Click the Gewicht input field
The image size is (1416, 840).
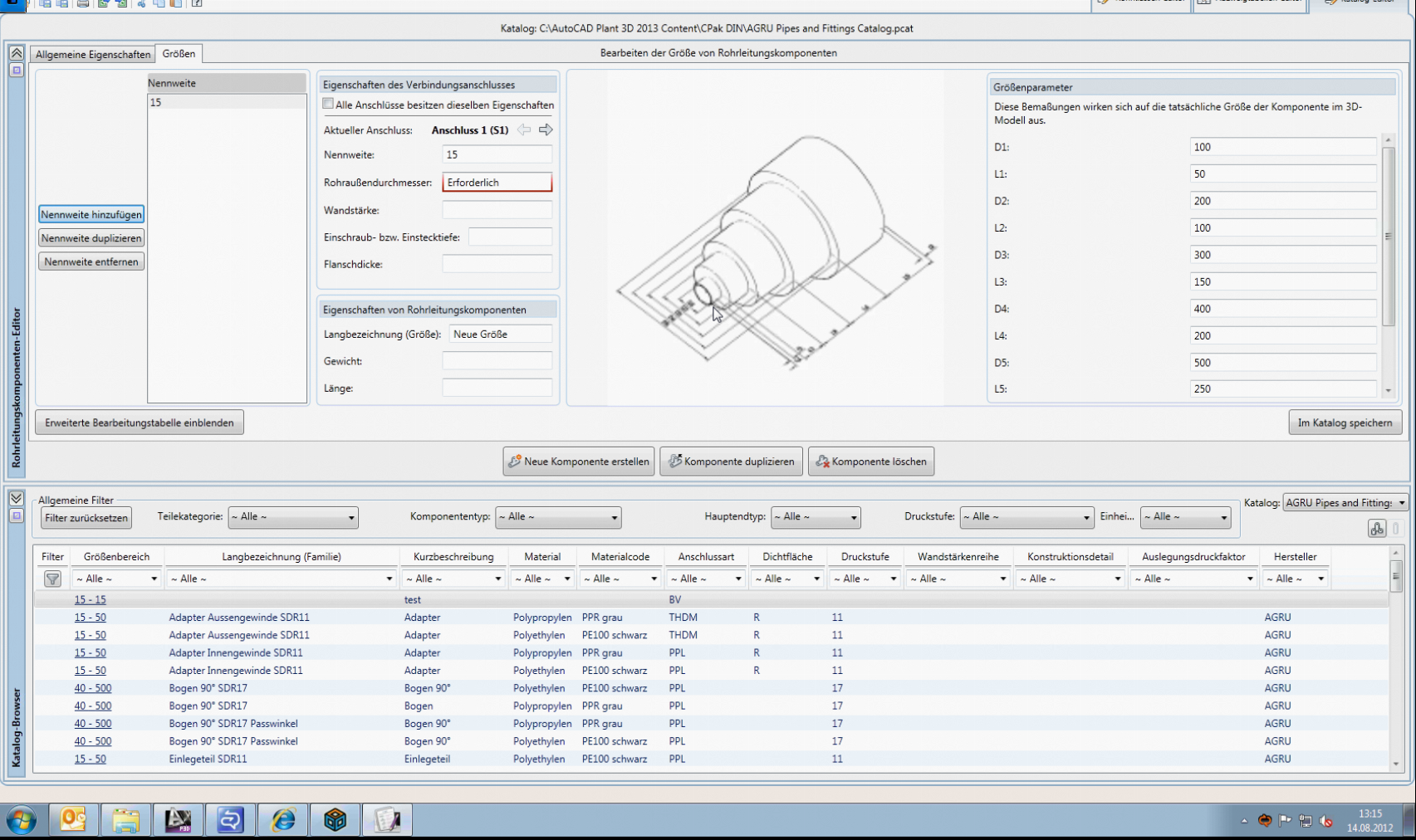497,361
